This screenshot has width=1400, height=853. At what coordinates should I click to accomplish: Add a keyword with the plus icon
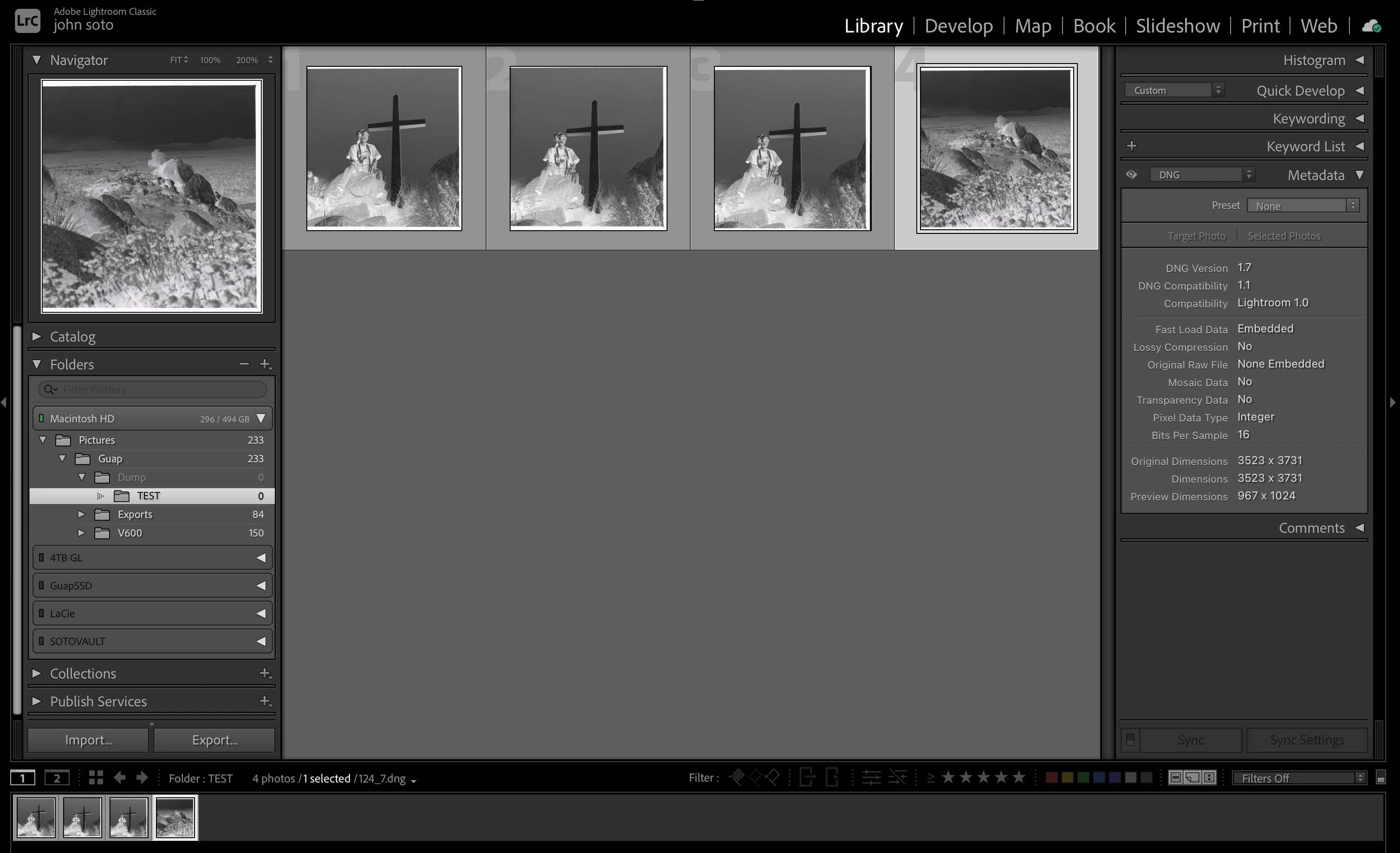pyautogui.click(x=1131, y=147)
